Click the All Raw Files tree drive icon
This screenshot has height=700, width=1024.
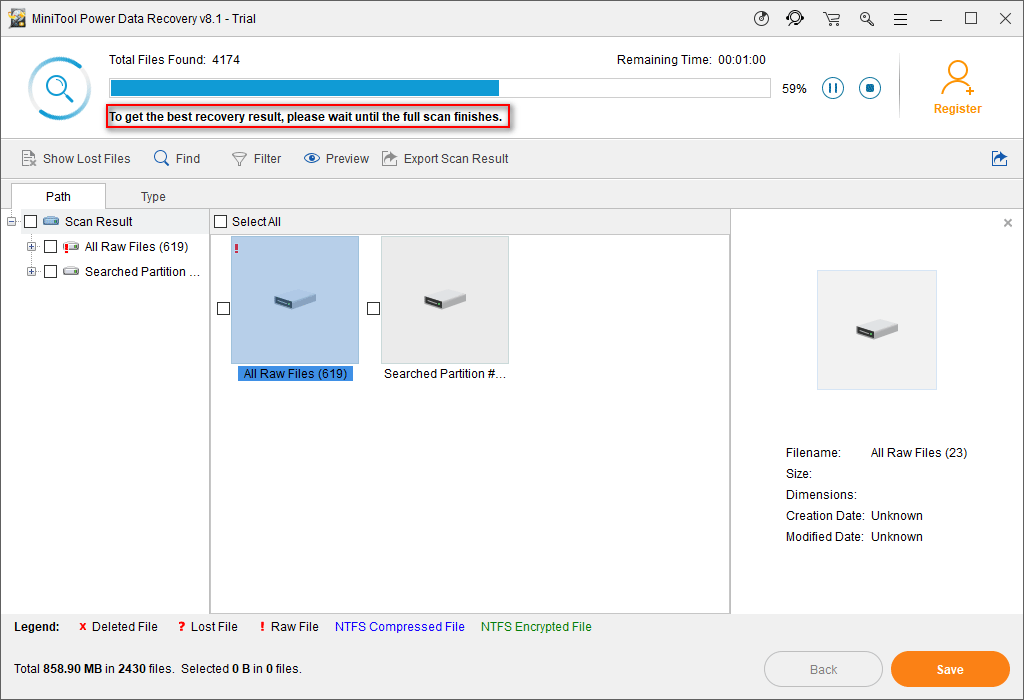click(x=71, y=247)
